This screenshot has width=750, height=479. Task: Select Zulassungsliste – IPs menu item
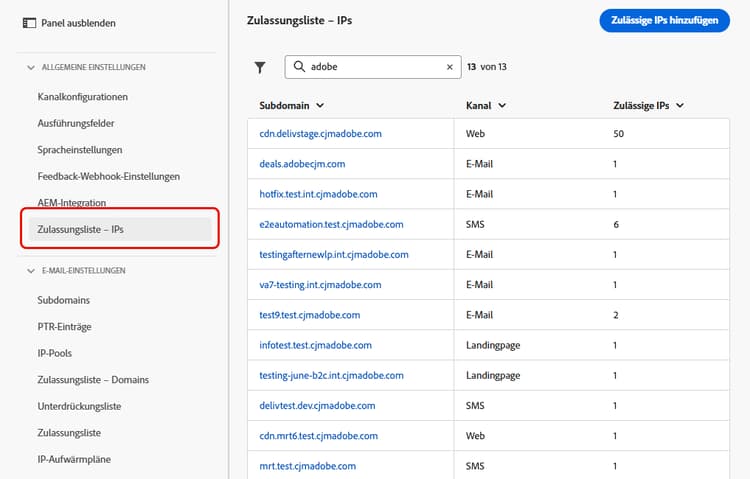point(120,229)
